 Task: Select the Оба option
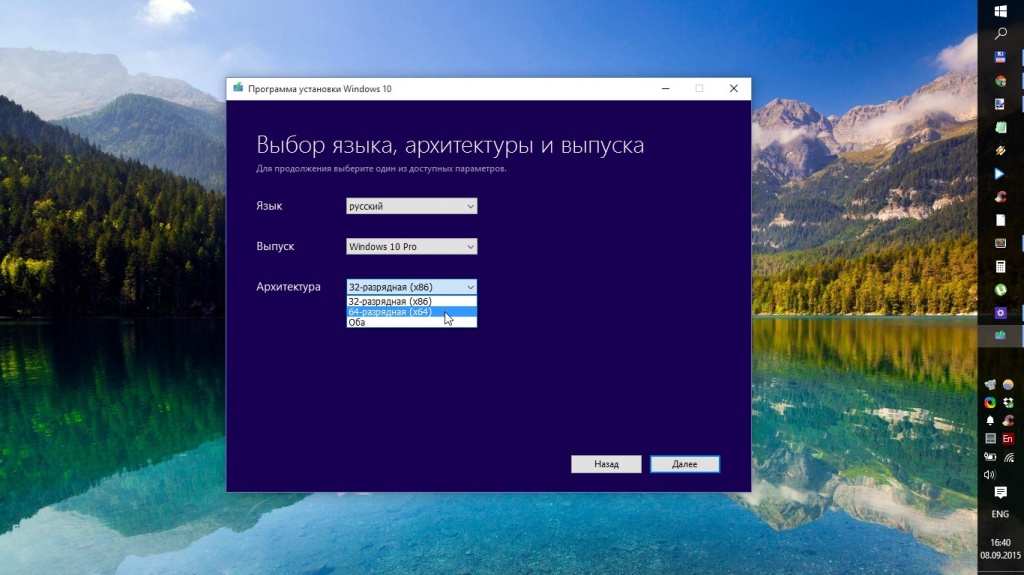click(x=411, y=322)
